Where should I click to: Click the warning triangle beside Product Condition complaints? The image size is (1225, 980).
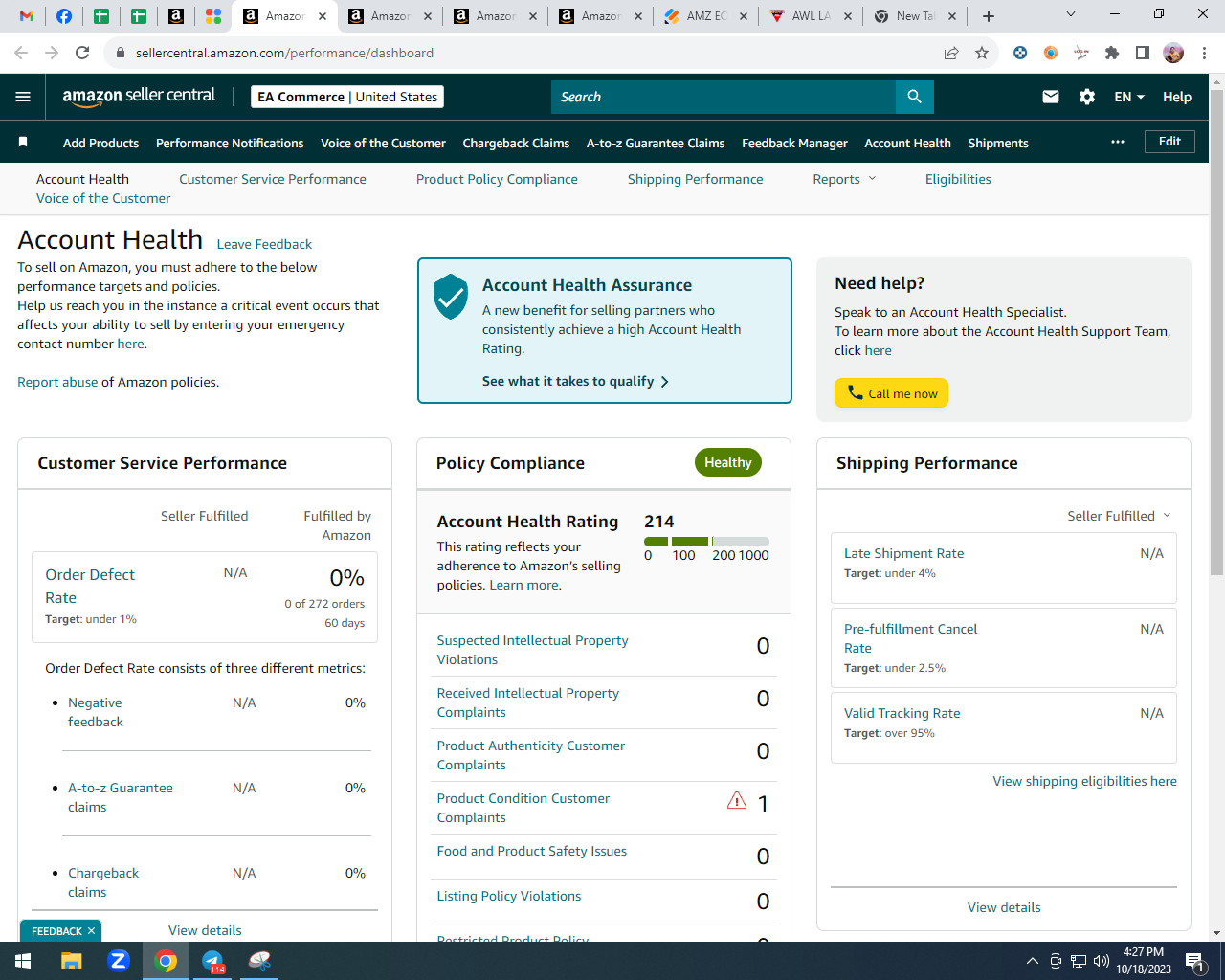pyautogui.click(x=737, y=800)
